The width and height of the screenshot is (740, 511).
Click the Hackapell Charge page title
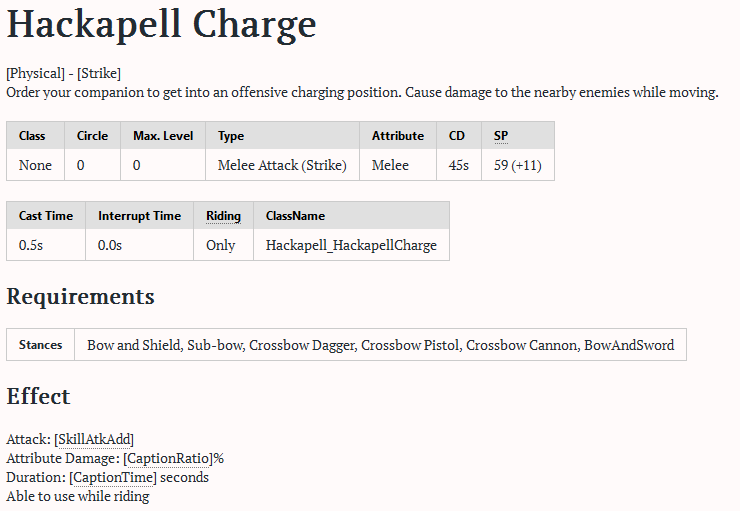click(x=161, y=25)
